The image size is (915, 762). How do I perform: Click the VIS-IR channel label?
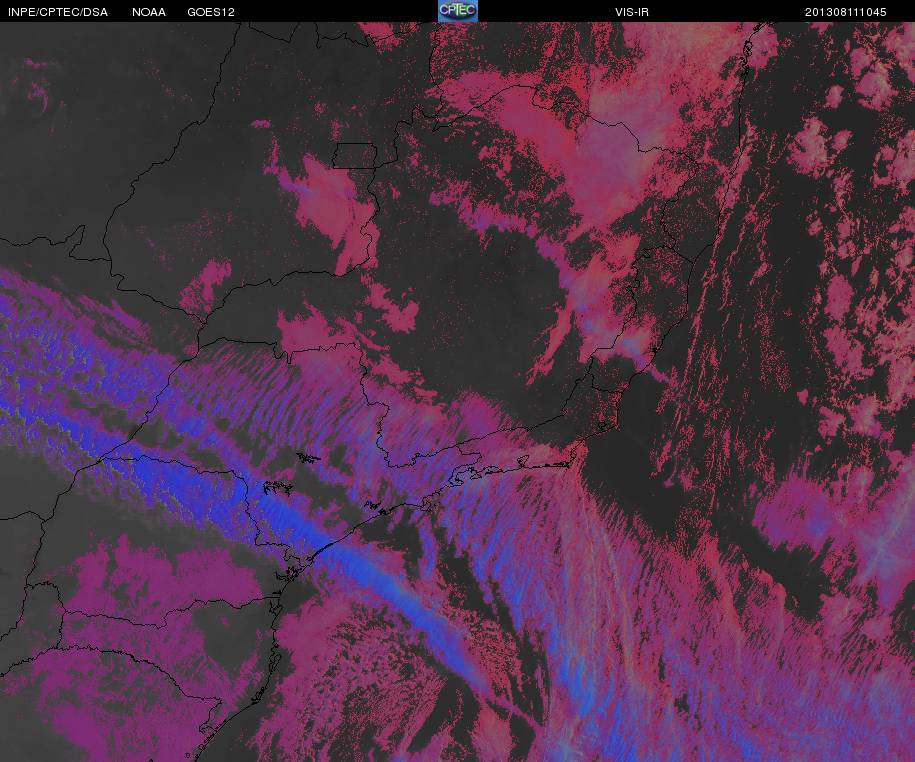[x=631, y=12]
